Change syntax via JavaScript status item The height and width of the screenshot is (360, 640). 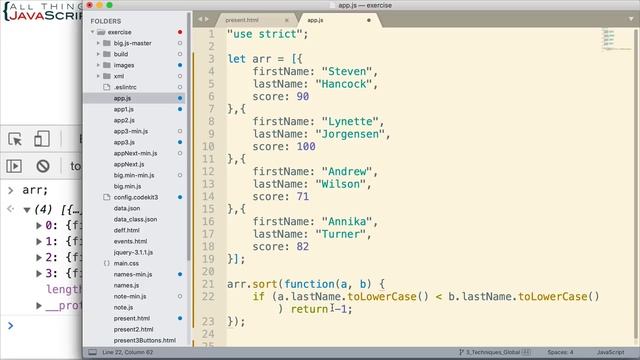point(610,352)
